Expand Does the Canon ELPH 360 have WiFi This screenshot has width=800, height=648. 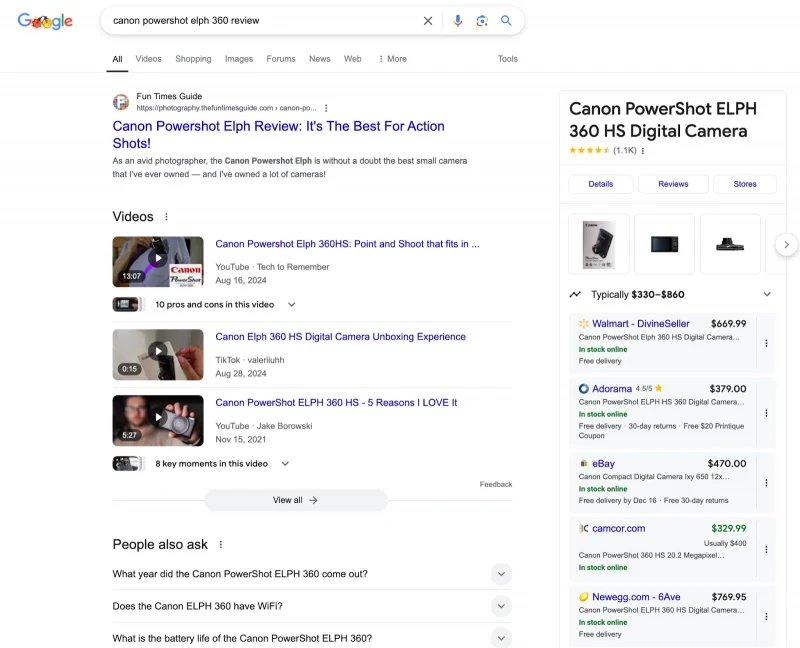point(312,606)
